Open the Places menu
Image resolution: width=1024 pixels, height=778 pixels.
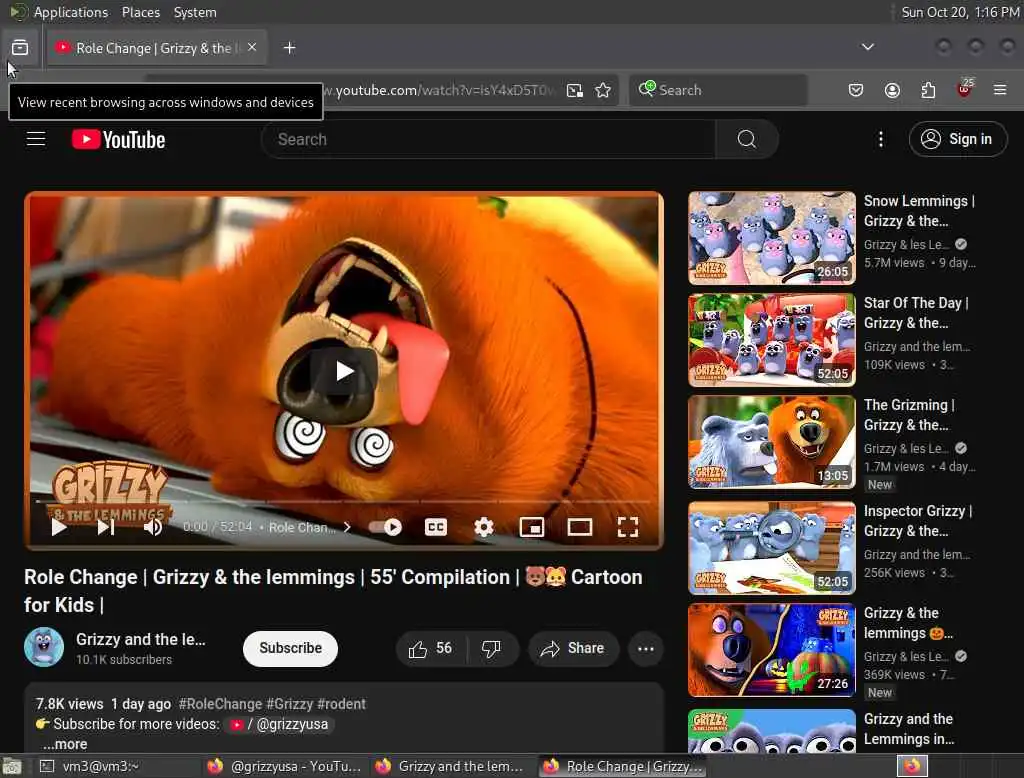[x=140, y=12]
